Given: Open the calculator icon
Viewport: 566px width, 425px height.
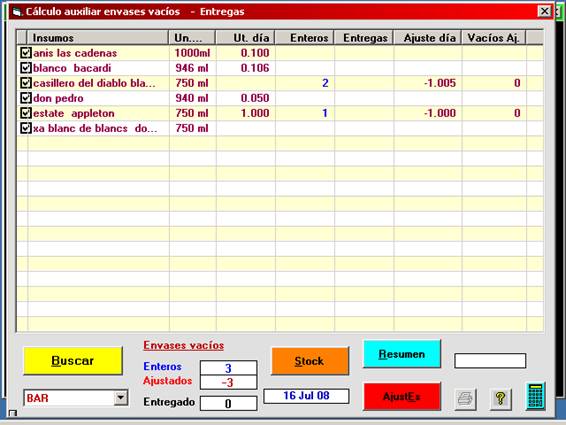Looking at the screenshot, I should 535,396.
